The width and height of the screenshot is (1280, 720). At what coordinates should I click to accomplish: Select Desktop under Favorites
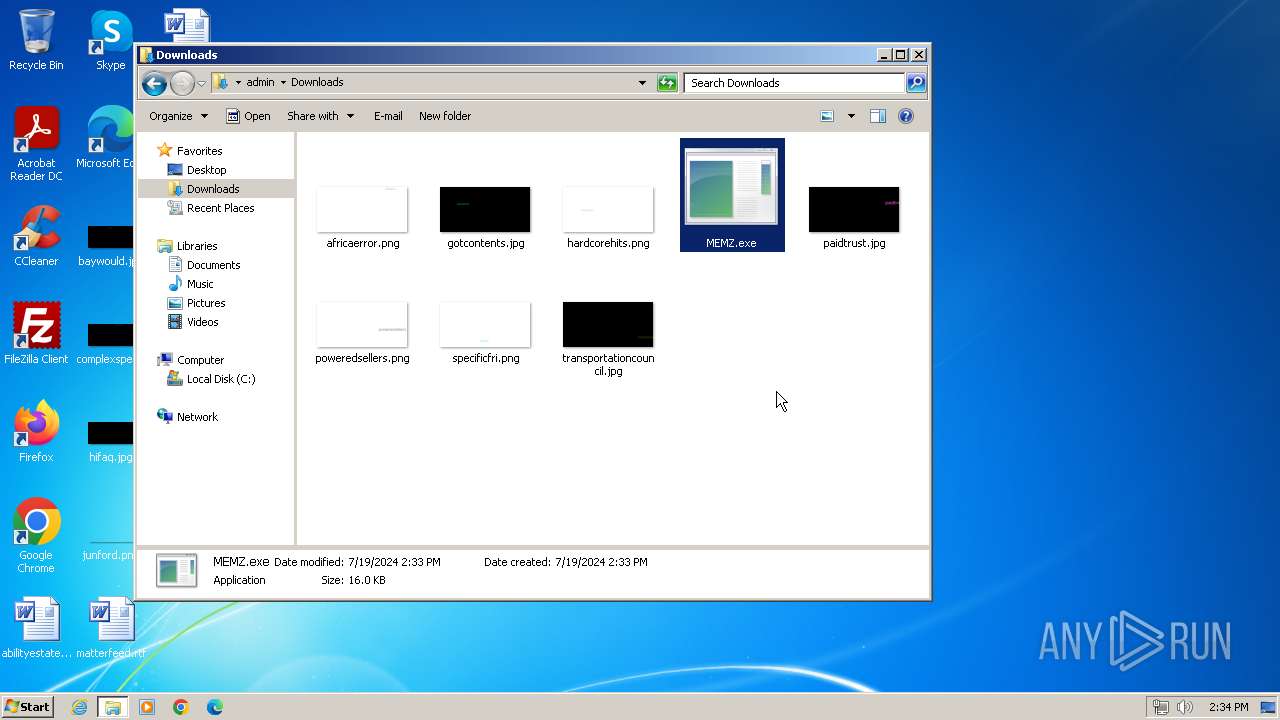tap(197, 170)
